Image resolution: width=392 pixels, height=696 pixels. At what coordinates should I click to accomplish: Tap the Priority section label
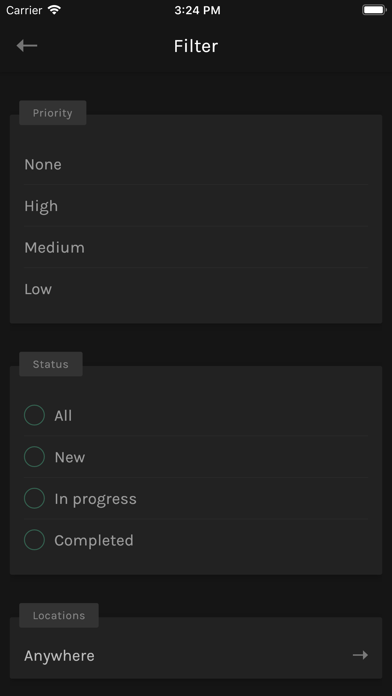pos(52,113)
